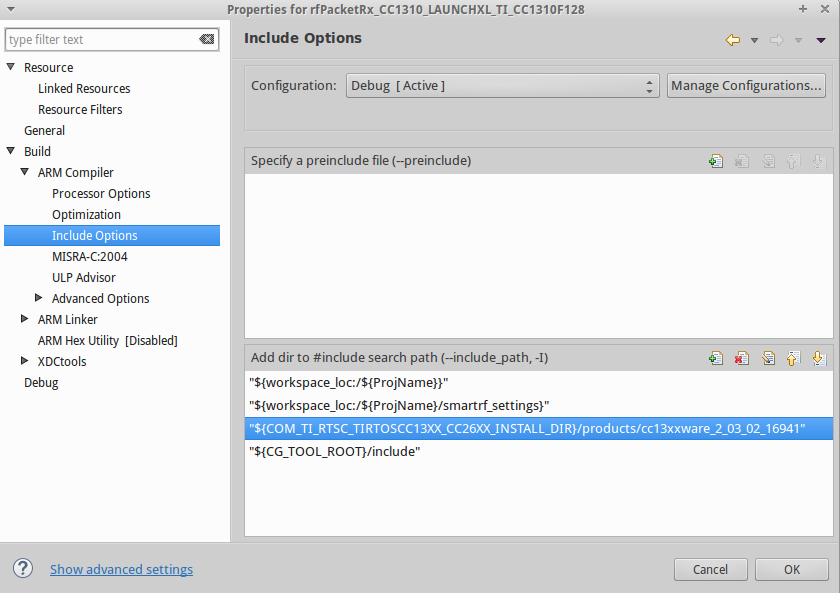
Task: Expand the ARM Linker node
Action: [x=25, y=319]
